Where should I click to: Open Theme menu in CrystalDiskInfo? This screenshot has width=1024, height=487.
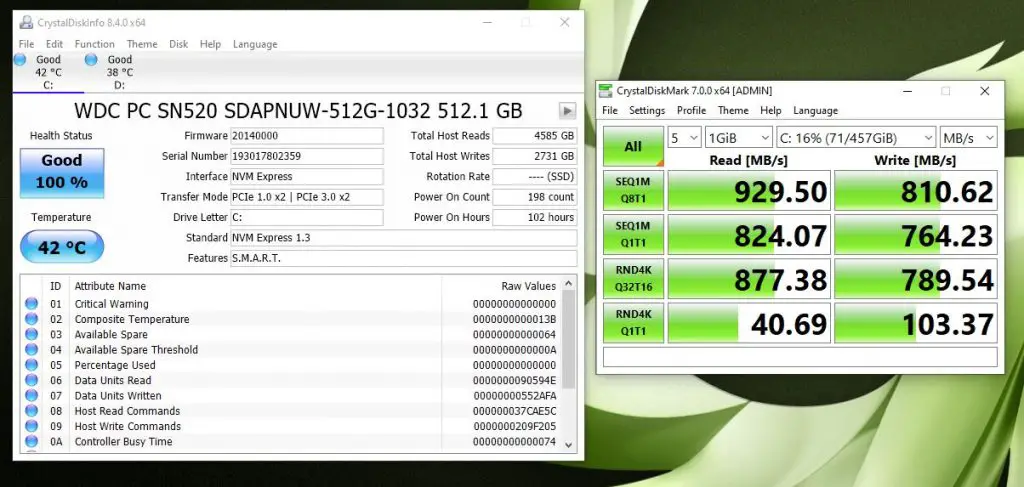click(x=142, y=44)
